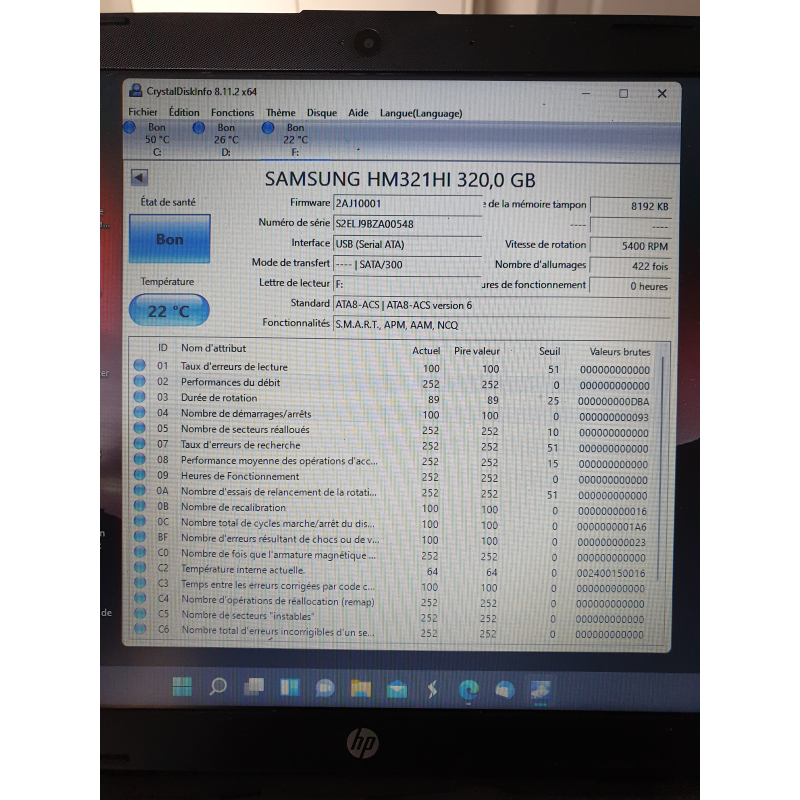Click the blue health dot beside "Taux d'erreurs de lecture"

[139, 367]
